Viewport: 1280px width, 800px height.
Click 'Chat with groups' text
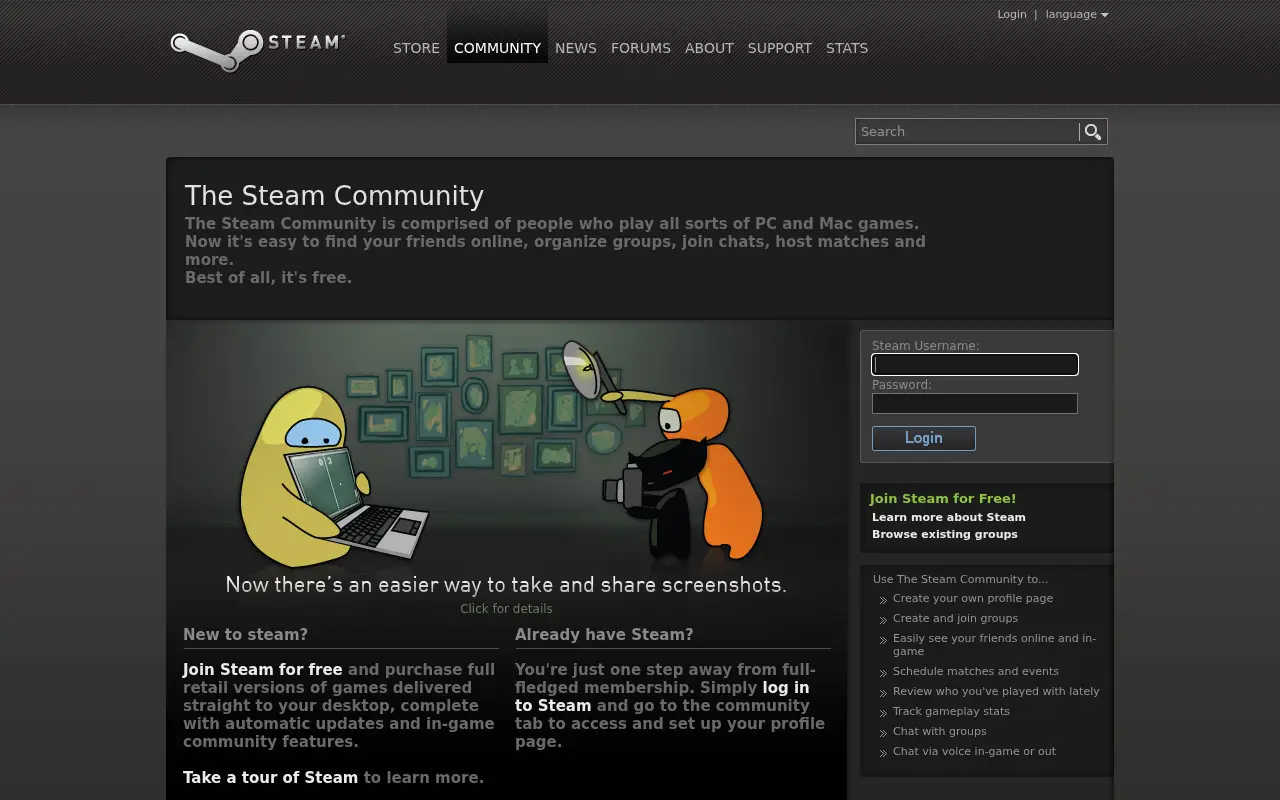click(940, 731)
